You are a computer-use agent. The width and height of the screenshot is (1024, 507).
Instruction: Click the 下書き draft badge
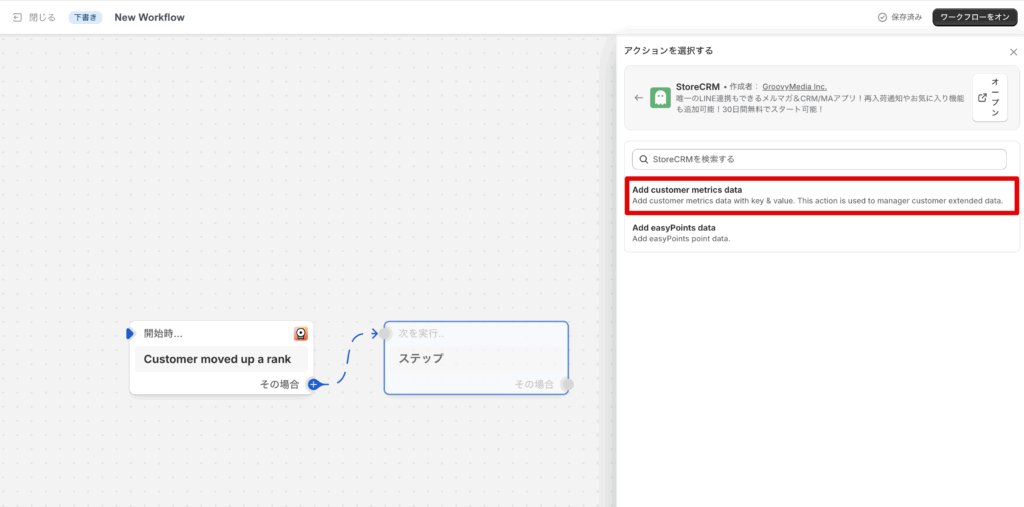point(86,18)
